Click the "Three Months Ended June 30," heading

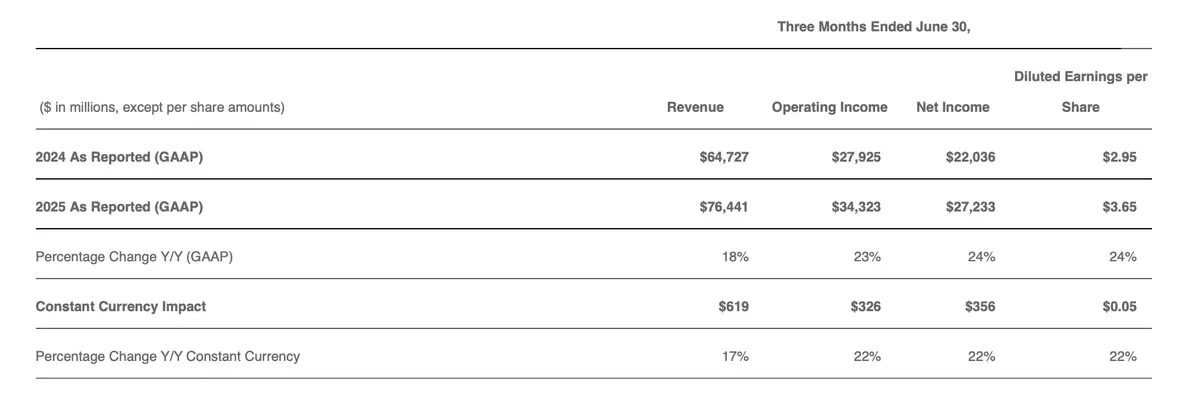click(x=874, y=27)
